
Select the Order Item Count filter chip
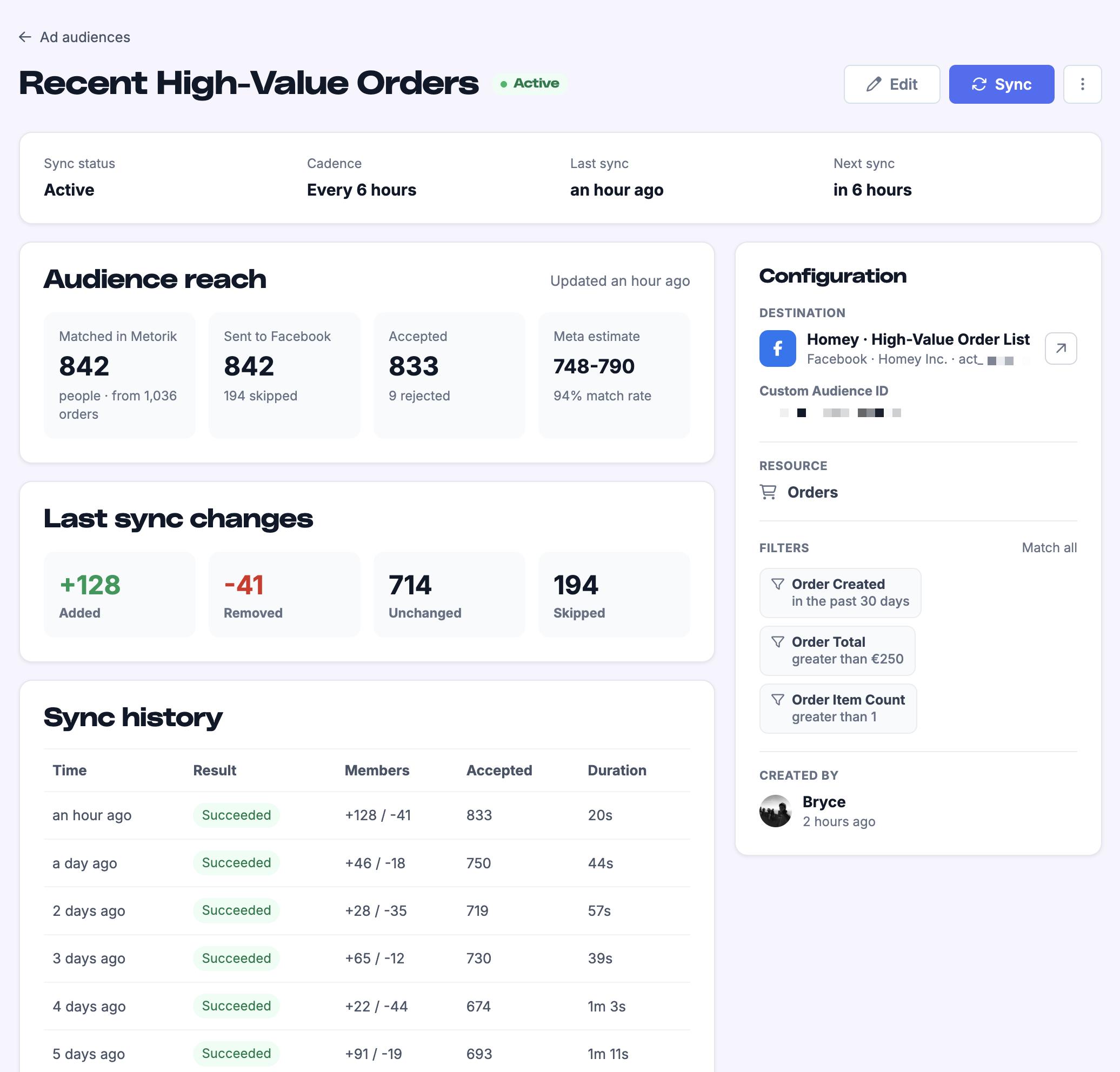(838, 708)
